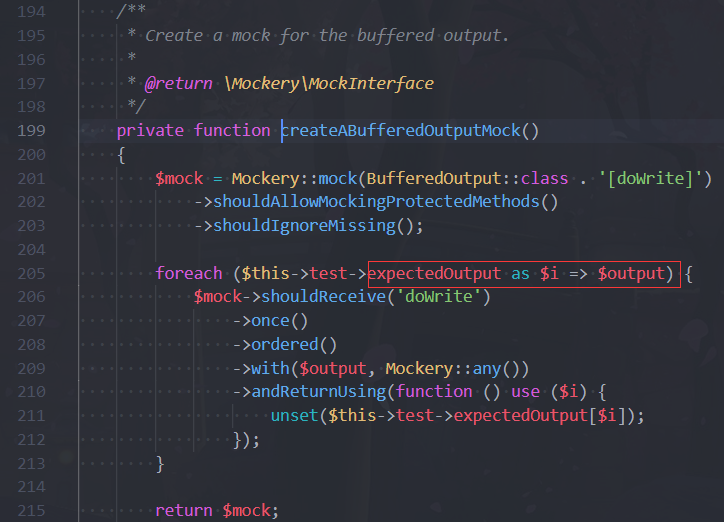Click the docblock opener '/**' on line 194
Image resolution: width=724 pixels, height=522 pixels.
click(131, 11)
